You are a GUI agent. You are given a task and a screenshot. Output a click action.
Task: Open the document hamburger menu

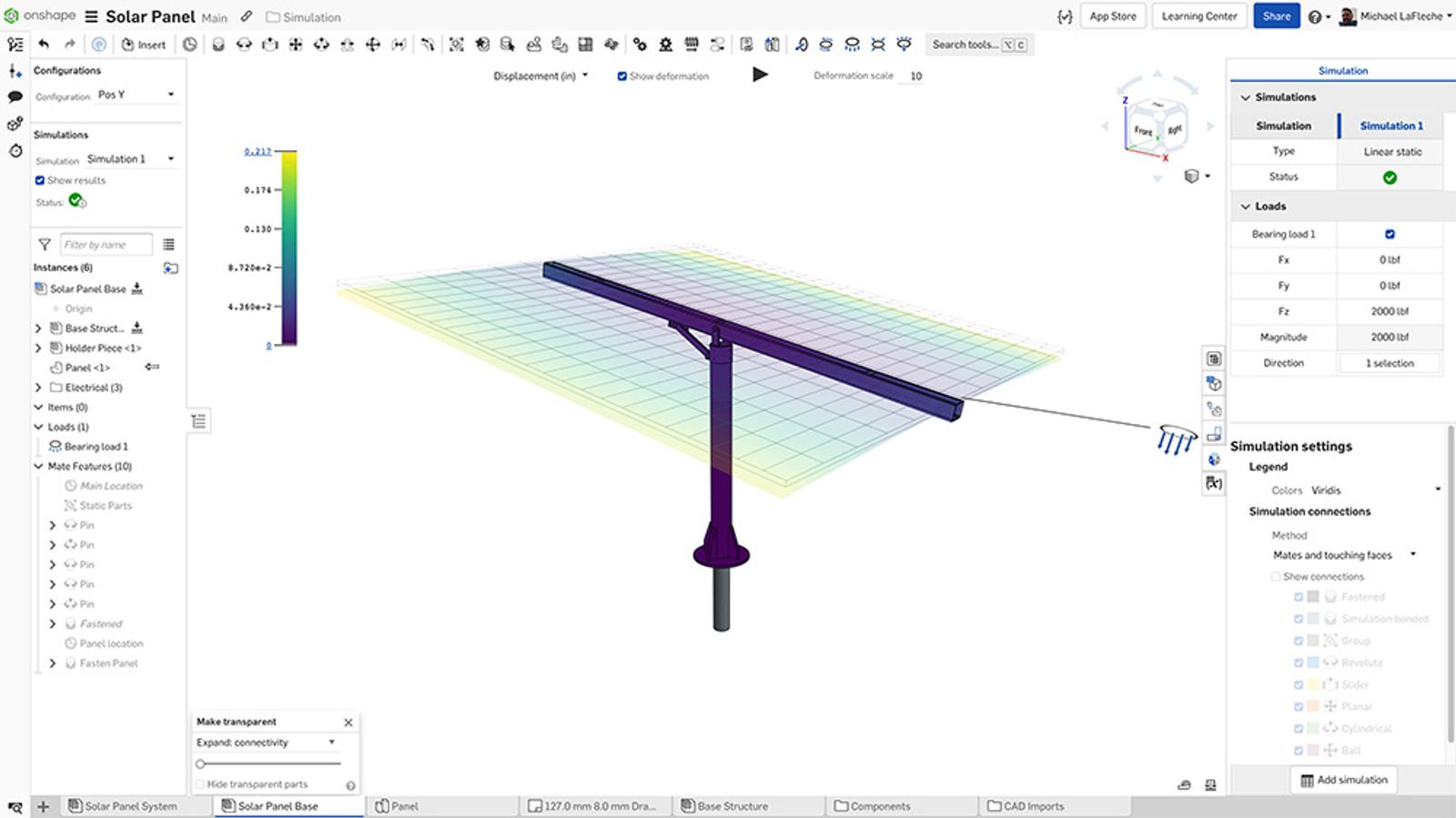click(x=91, y=16)
